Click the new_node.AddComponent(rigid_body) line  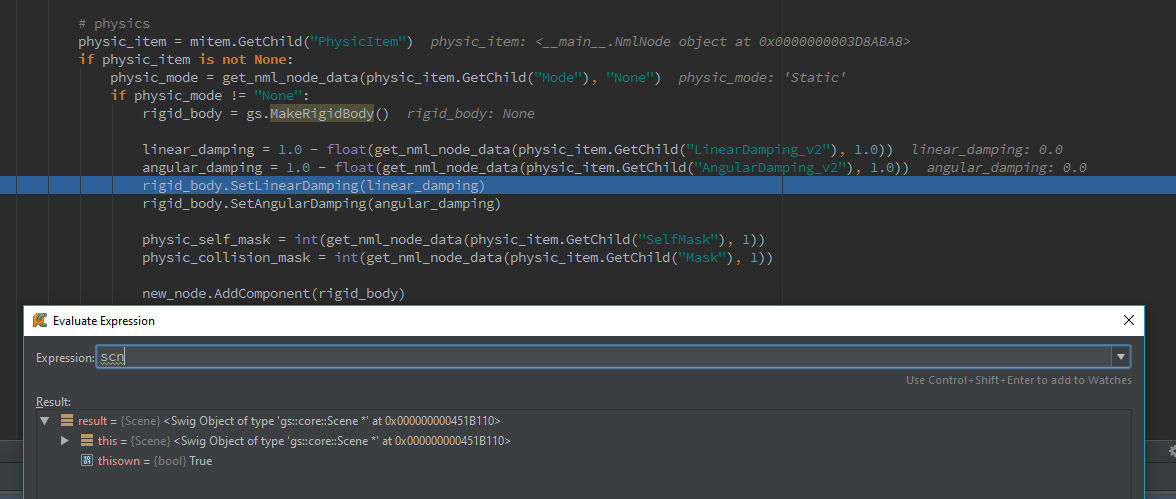tap(273, 293)
